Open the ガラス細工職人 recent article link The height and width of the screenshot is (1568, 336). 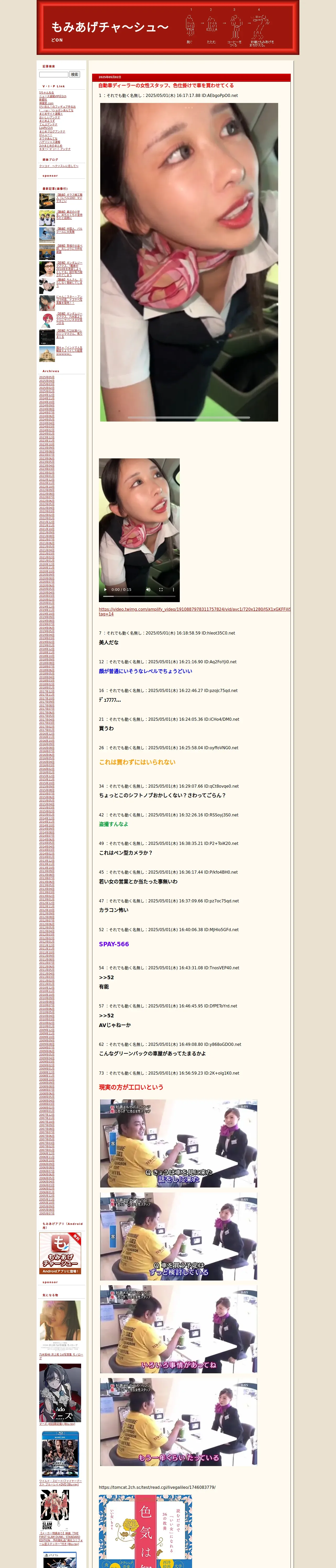pos(70,198)
